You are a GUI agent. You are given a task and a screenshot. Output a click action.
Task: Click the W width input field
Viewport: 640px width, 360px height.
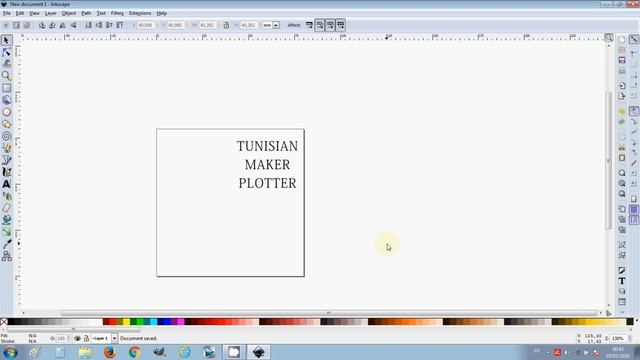[207, 25]
